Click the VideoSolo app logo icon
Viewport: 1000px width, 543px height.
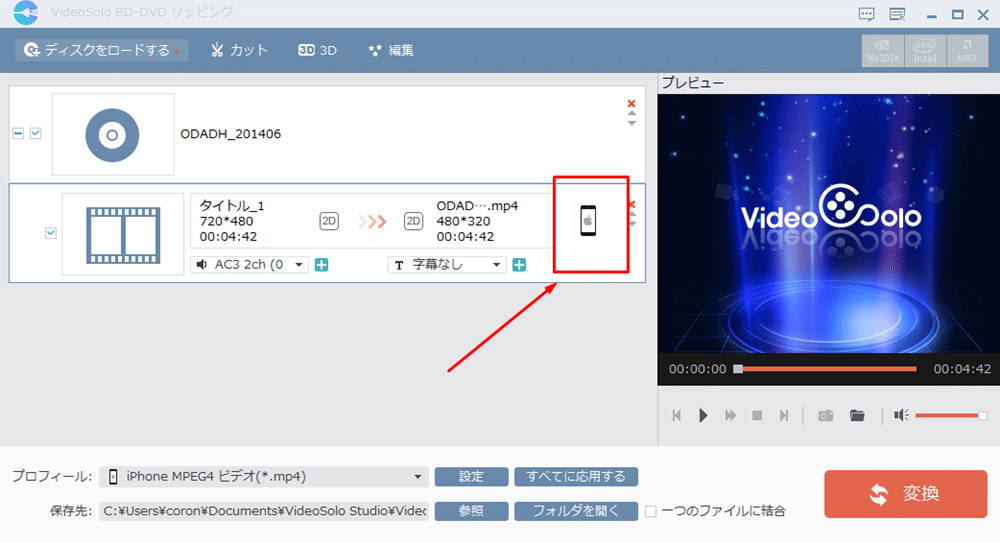[26, 13]
